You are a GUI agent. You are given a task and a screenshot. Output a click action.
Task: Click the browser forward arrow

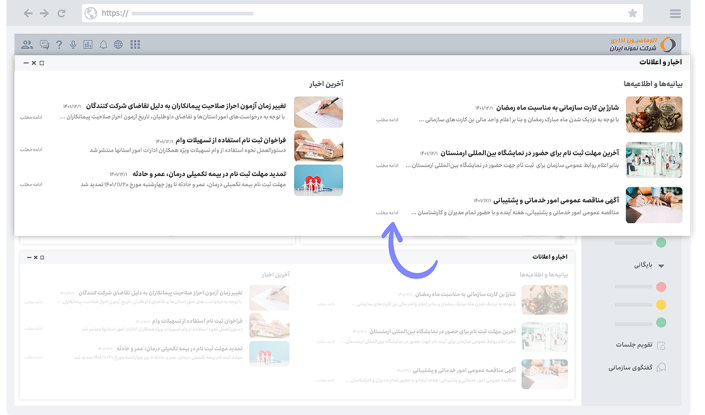pyautogui.click(x=44, y=13)
